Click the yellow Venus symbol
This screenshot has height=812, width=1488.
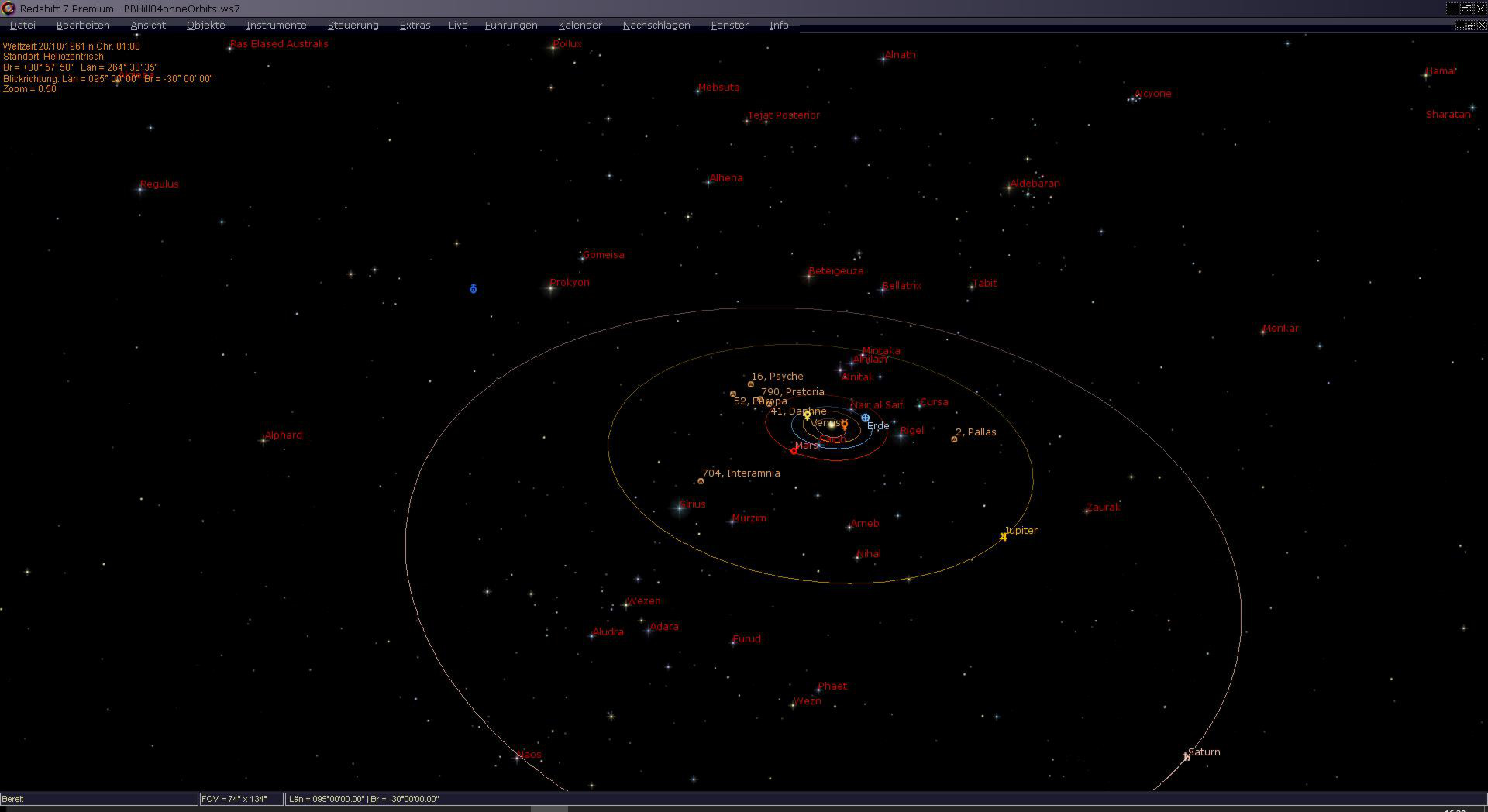click(807, 416)
